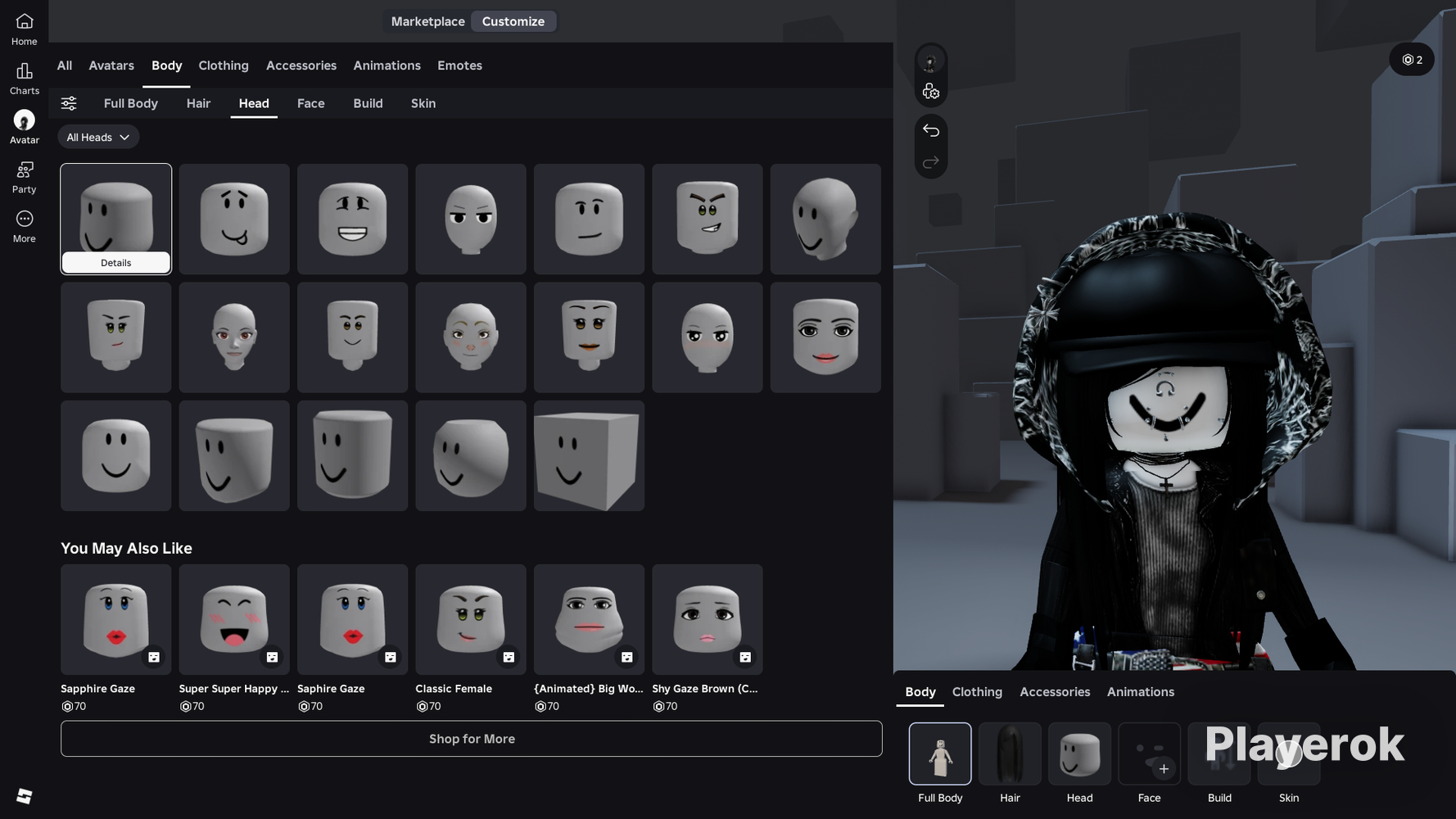The width and height of the screenshot is (1456, 819).
Task: Select the Super Super Happy head thumbnail
Action: (x=234, y=619)
